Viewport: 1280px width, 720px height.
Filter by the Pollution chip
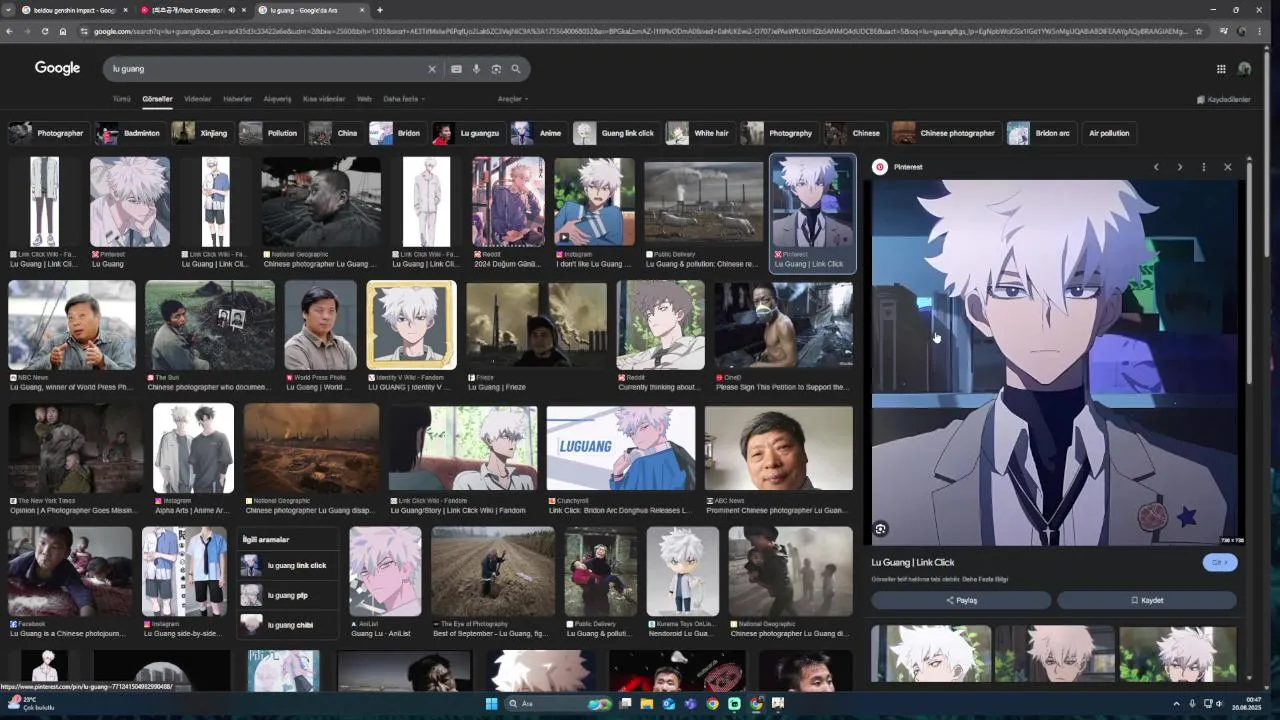[x=269, y=133]
